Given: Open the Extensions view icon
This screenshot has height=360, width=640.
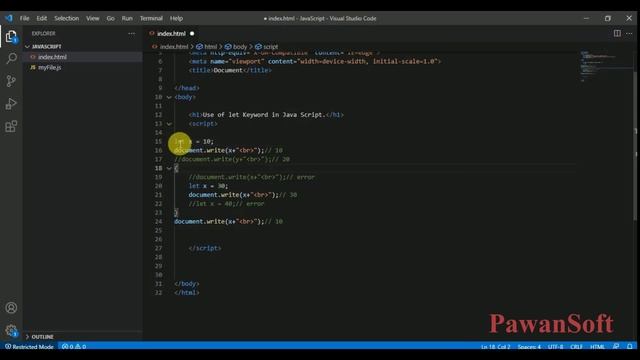Looking at the screenshot, I should coord(11,126).
